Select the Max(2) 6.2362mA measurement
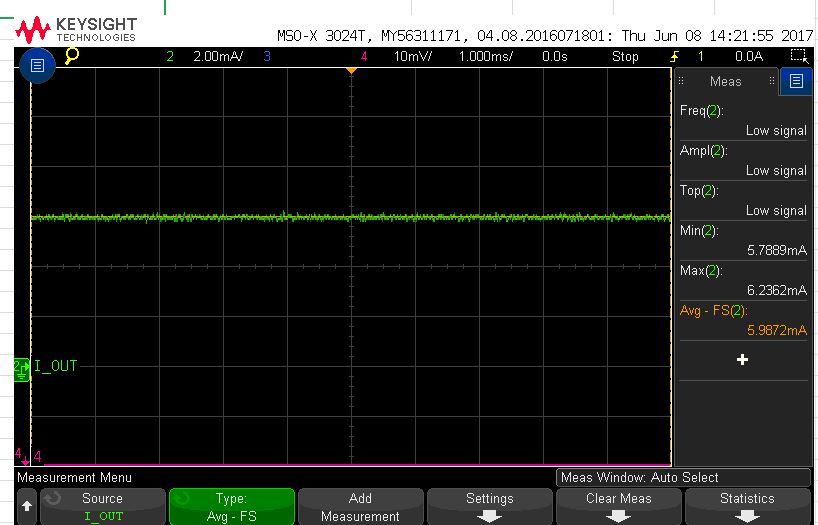The width and height of the screenshot is (818, 525). pos(743,280)
